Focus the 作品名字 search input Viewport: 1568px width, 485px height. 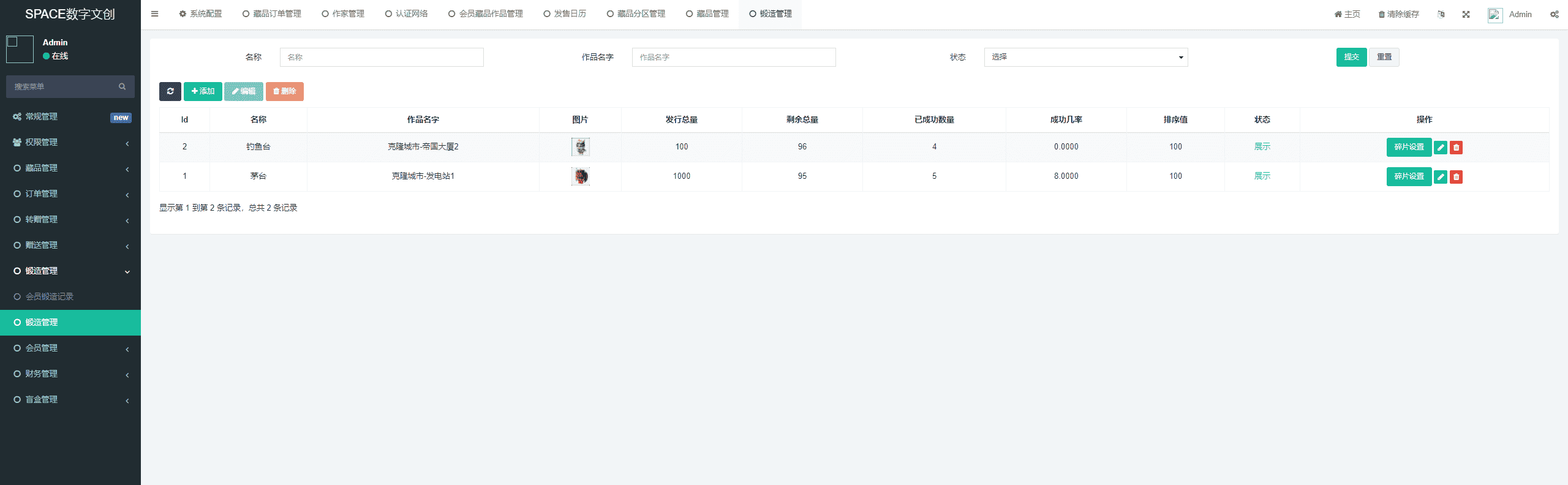(x=734, y=57)
